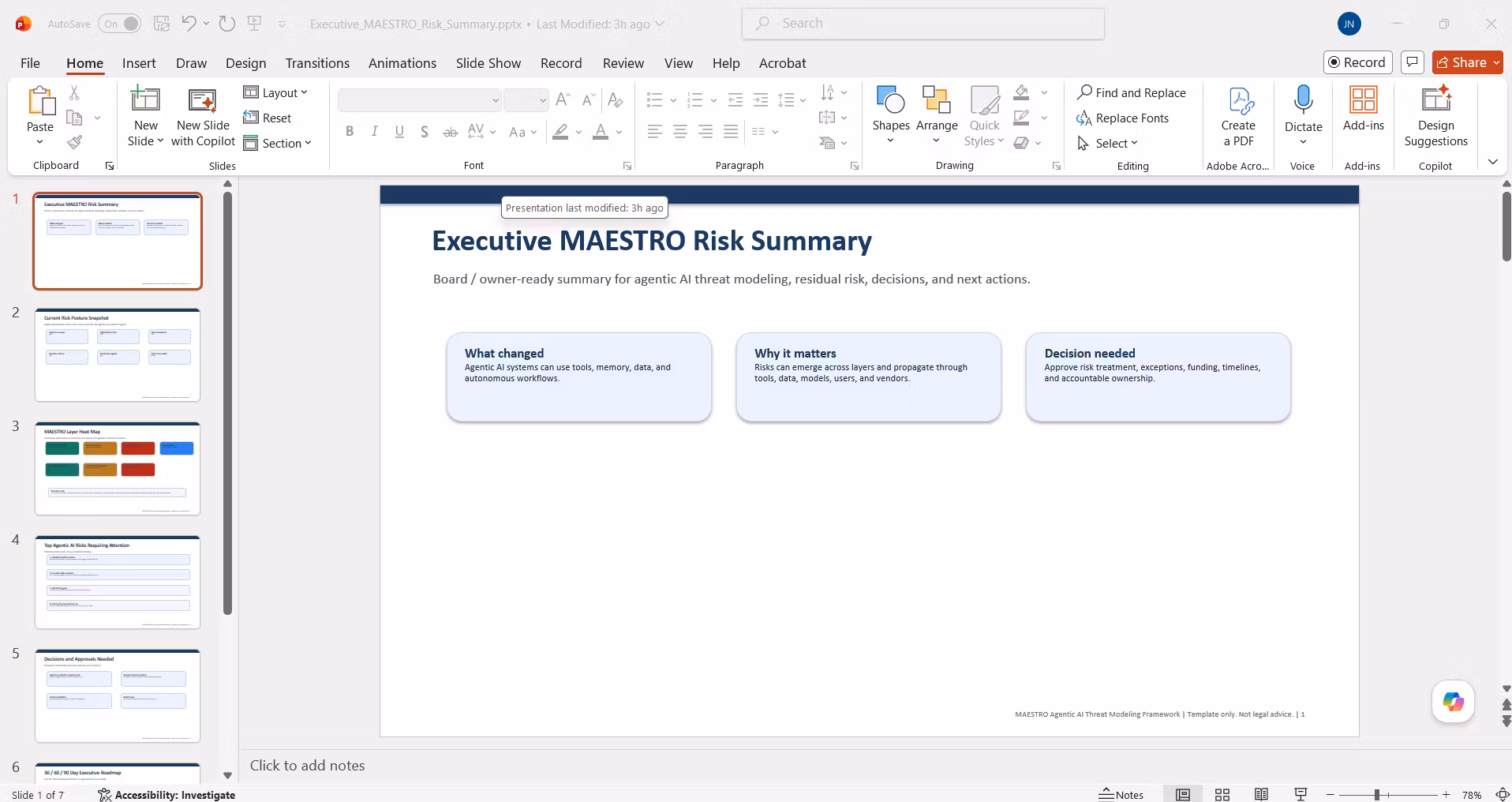Select the MAESTRO Layer Heat Map slide thumbnail
This screenshot has height=802, width=1512.
click(x=118, y=468)
